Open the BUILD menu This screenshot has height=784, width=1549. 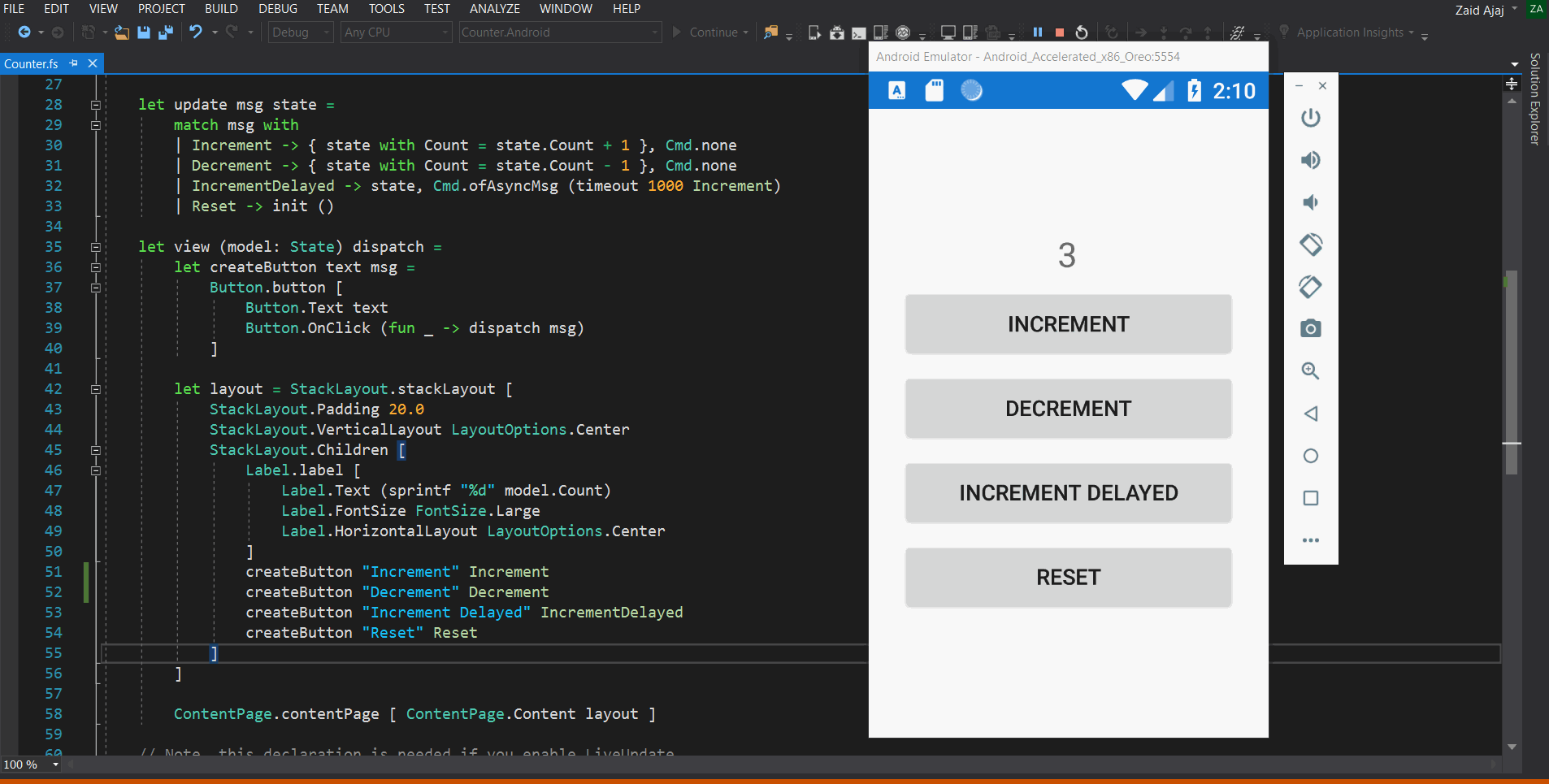[x=221, y=9]
